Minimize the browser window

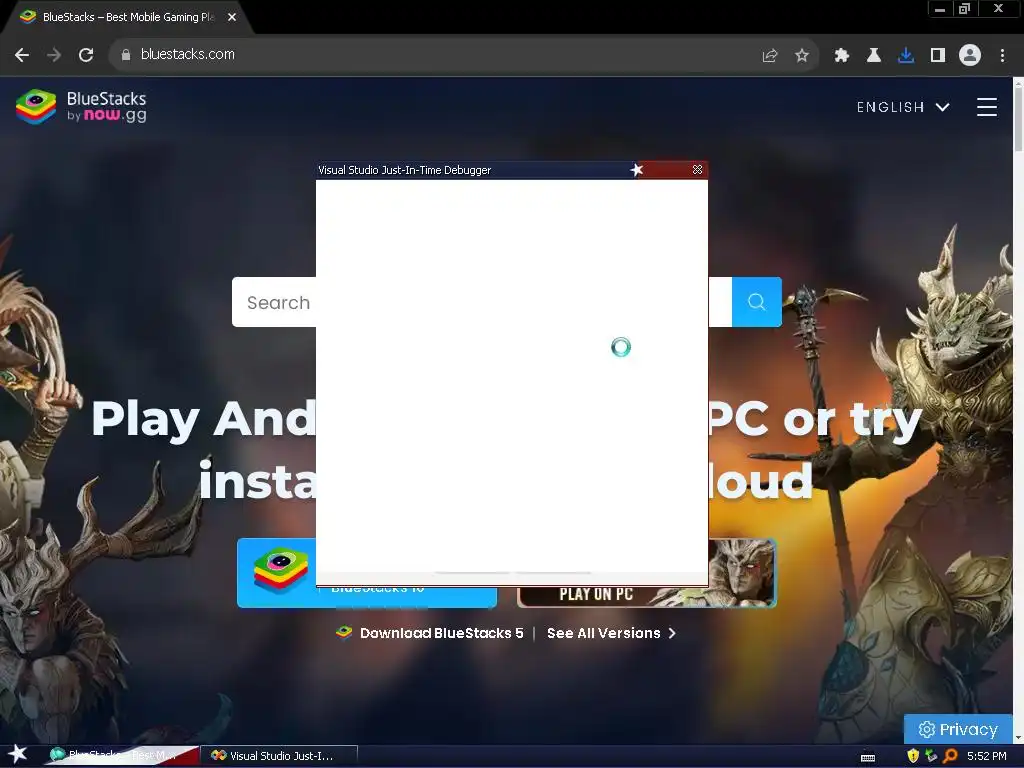940,9
